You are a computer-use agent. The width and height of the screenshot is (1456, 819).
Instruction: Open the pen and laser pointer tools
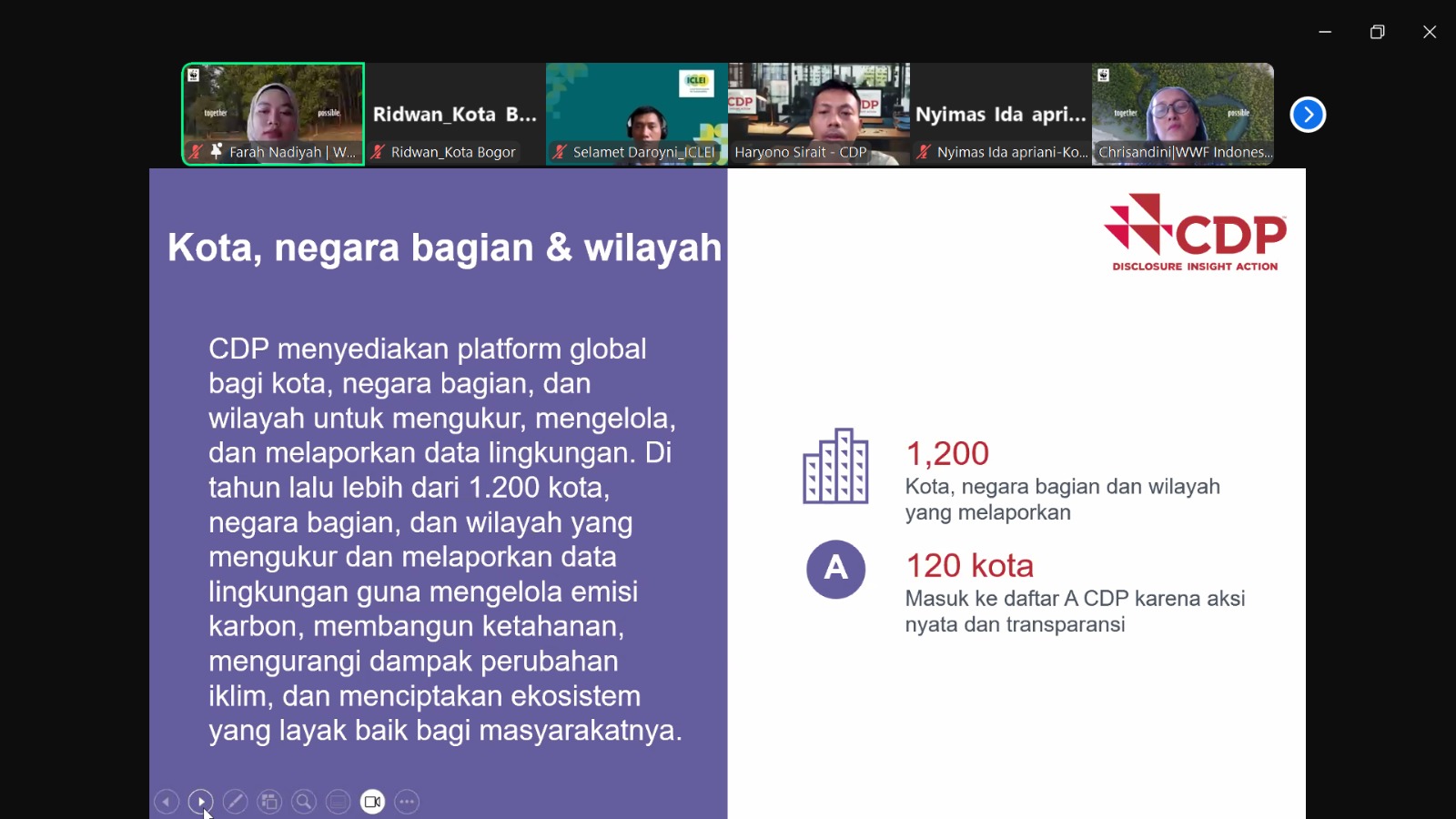235,802
